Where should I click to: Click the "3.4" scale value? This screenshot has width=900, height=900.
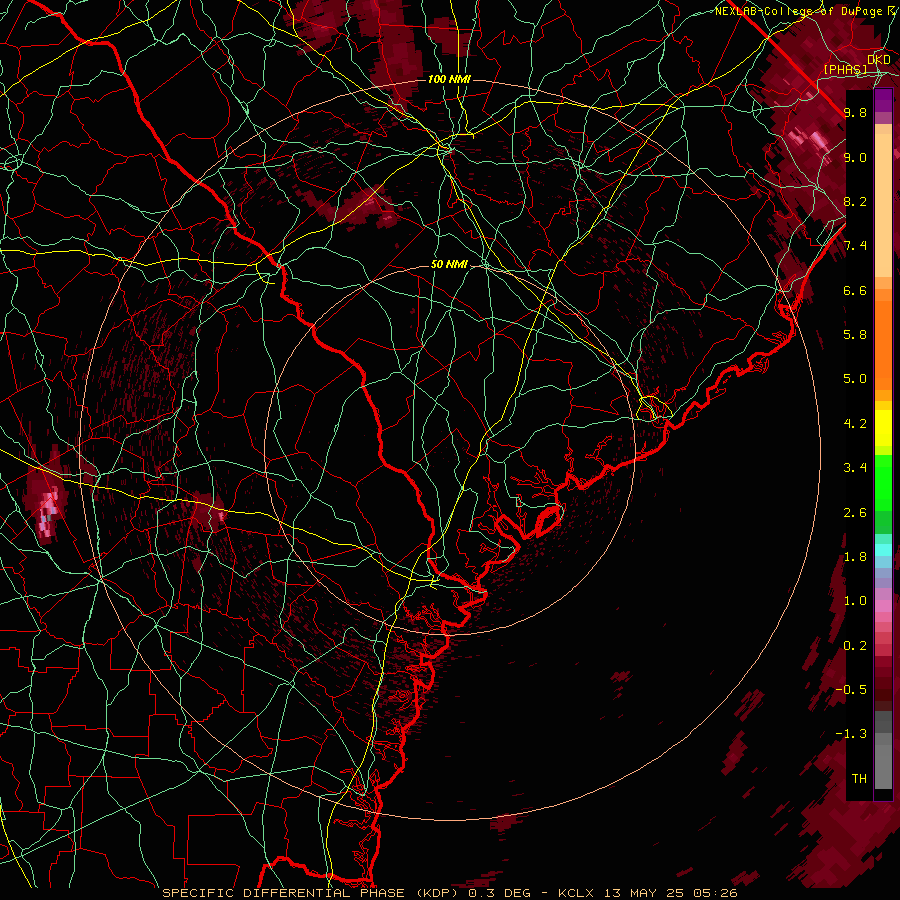point(855,468)
